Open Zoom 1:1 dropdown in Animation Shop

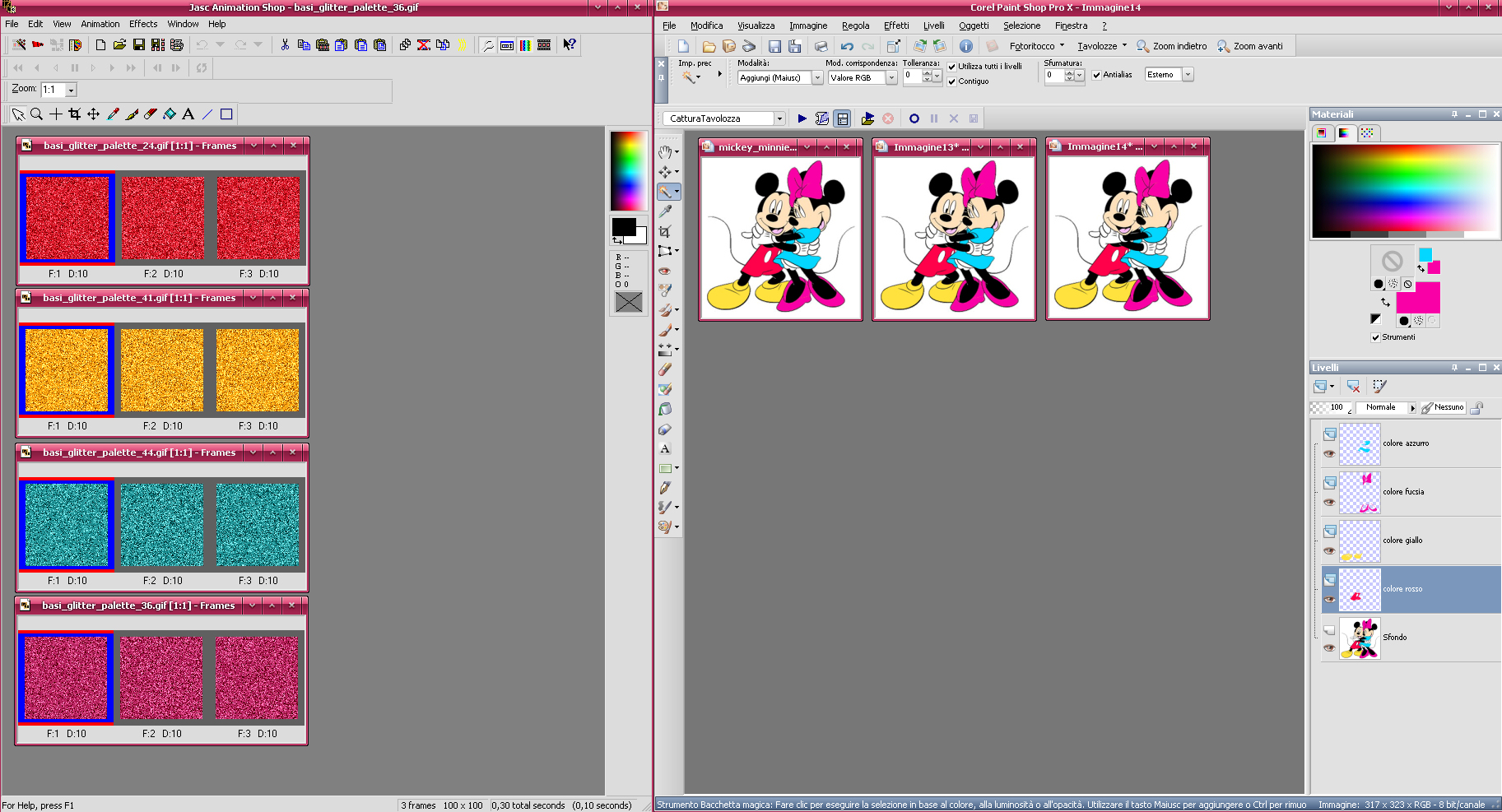[x=72, y=90]
